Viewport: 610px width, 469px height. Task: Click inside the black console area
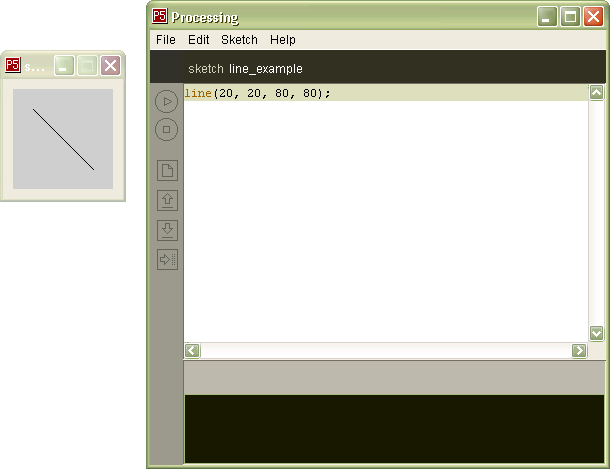tap(394, 429)
